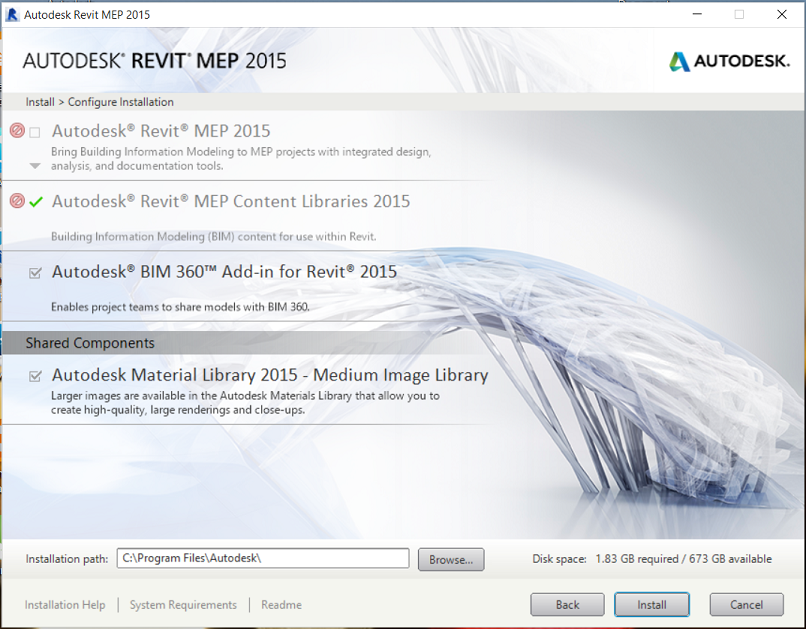The height and width of the screenshot is (629, 806).
Task: Click 'Larger images are available' description text
Action: [x=245, y=403]
